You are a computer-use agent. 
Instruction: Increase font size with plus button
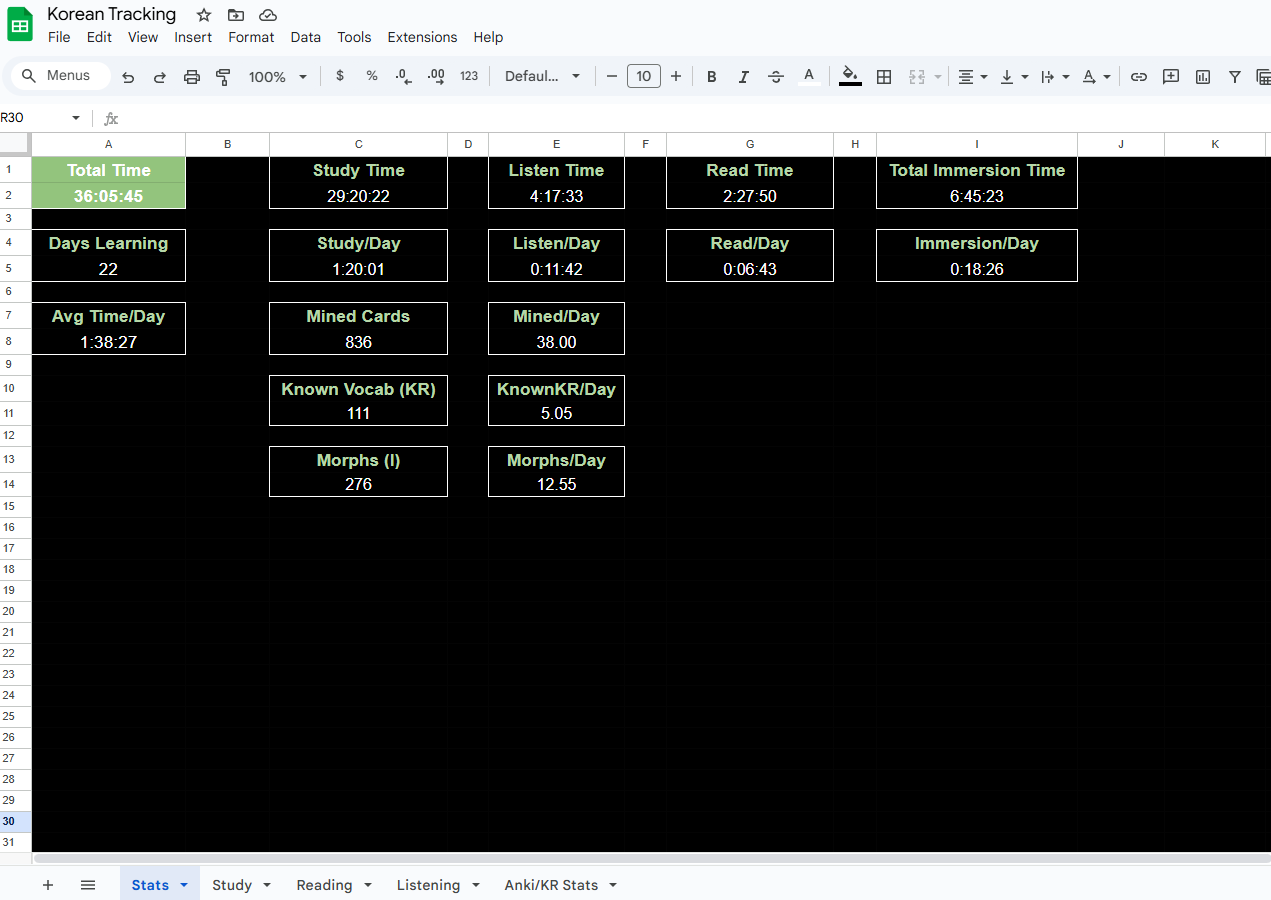[x=676, y=76]
